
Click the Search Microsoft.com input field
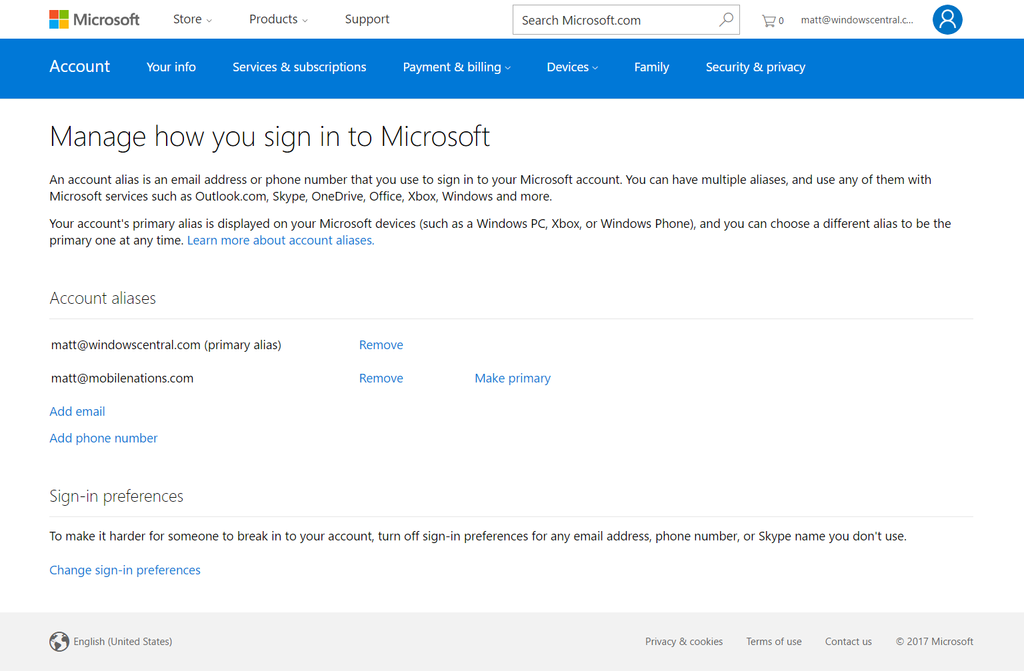click(610, 19)
